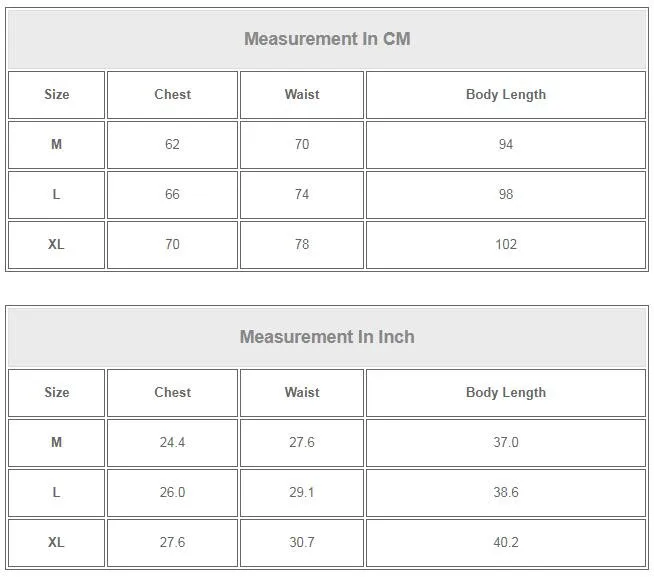Click the waist value 74 cell
This screenshot has height=577, width=654.
302,195
